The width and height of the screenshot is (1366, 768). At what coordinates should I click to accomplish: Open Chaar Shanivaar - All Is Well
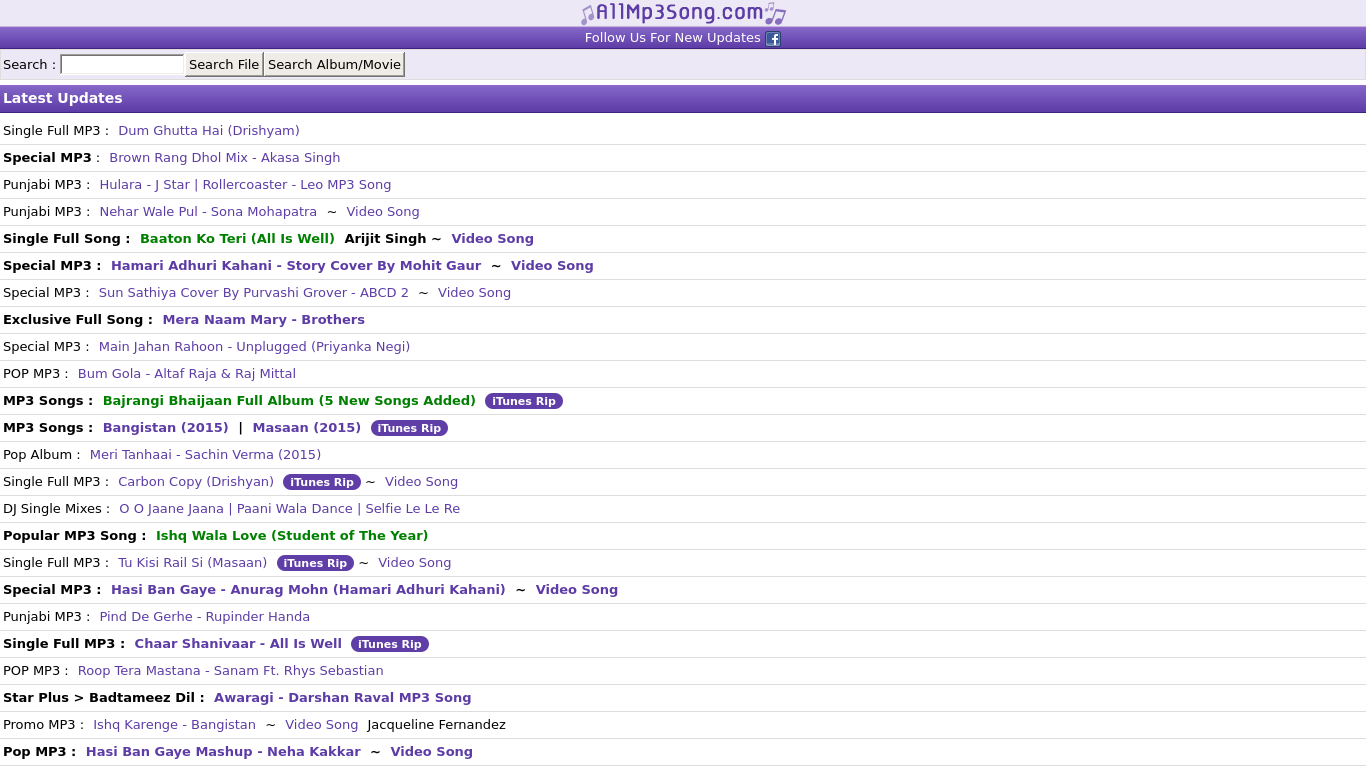[238, 644]
